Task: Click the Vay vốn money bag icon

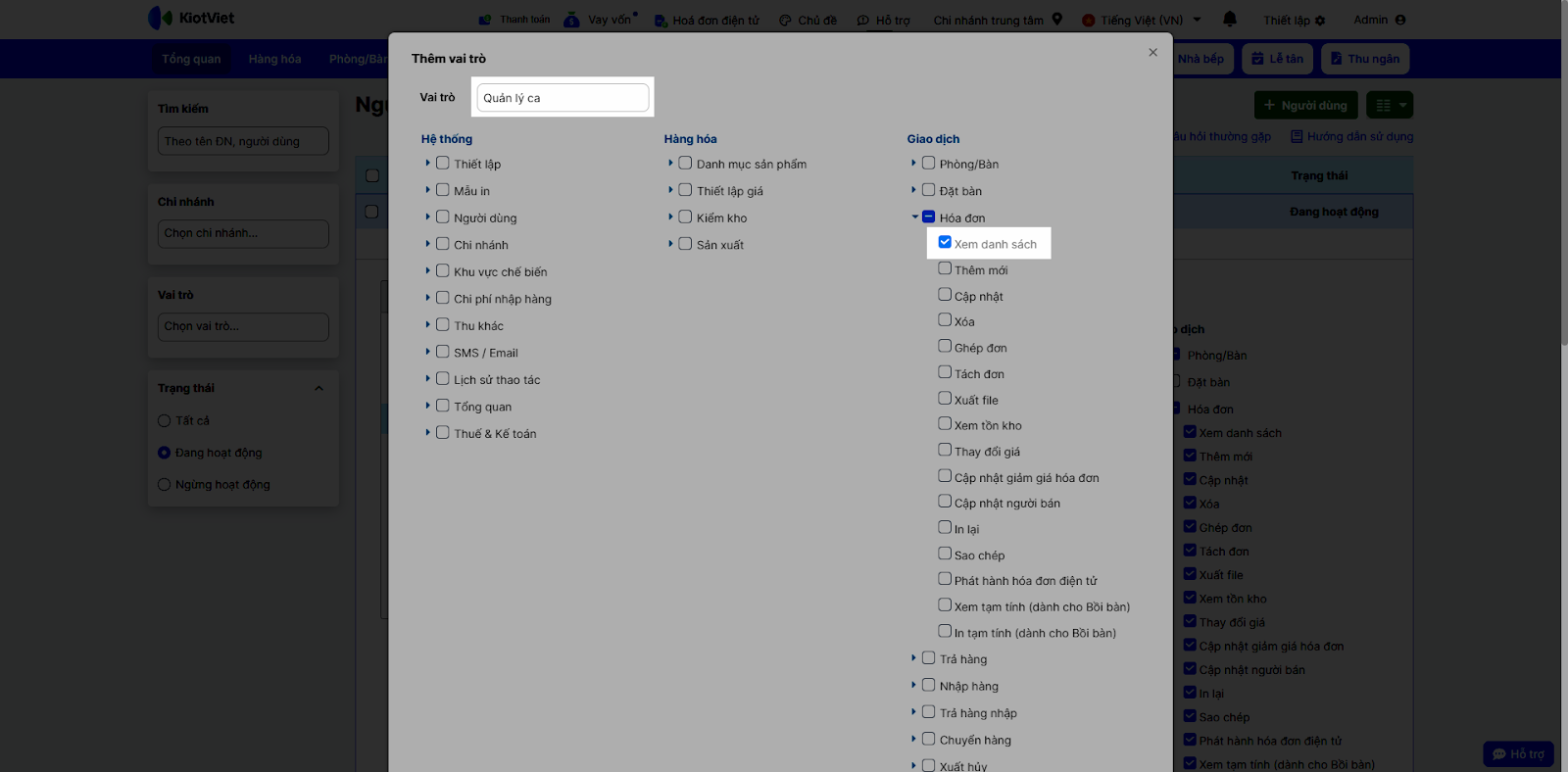Action: click(571, 20)
